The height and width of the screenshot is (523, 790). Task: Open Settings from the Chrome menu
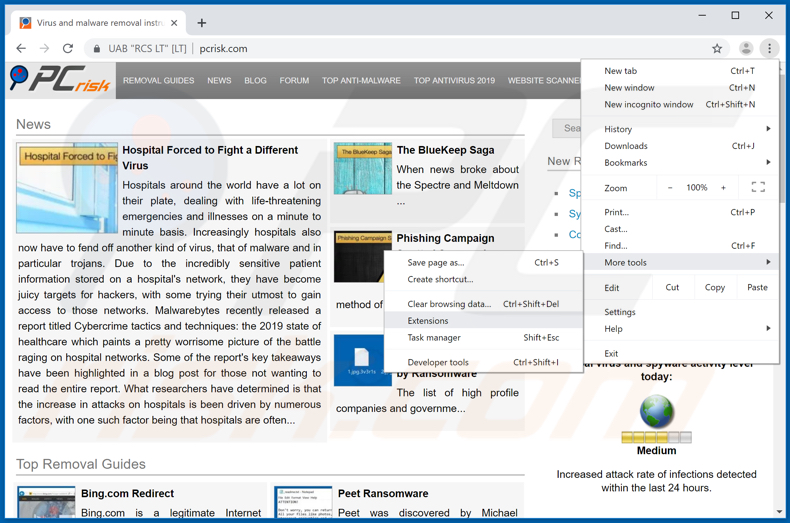tap(680, 312)
